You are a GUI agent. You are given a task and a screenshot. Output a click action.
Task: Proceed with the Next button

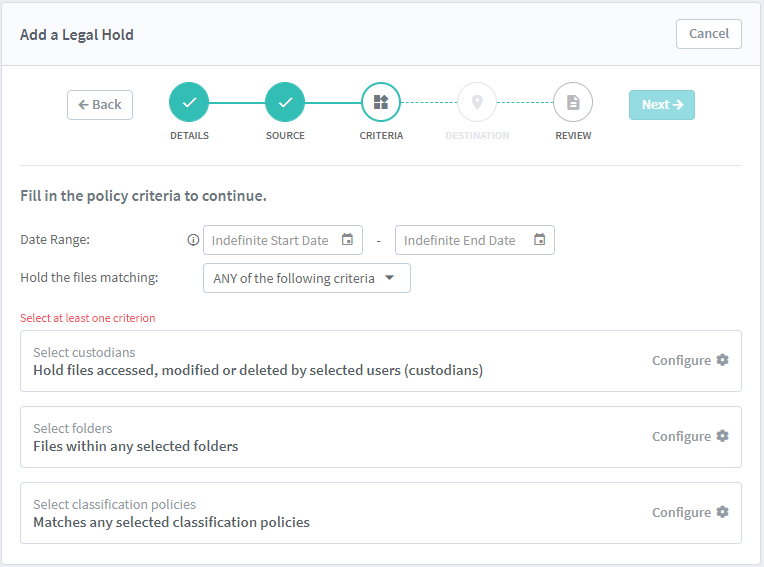point(662,105)
